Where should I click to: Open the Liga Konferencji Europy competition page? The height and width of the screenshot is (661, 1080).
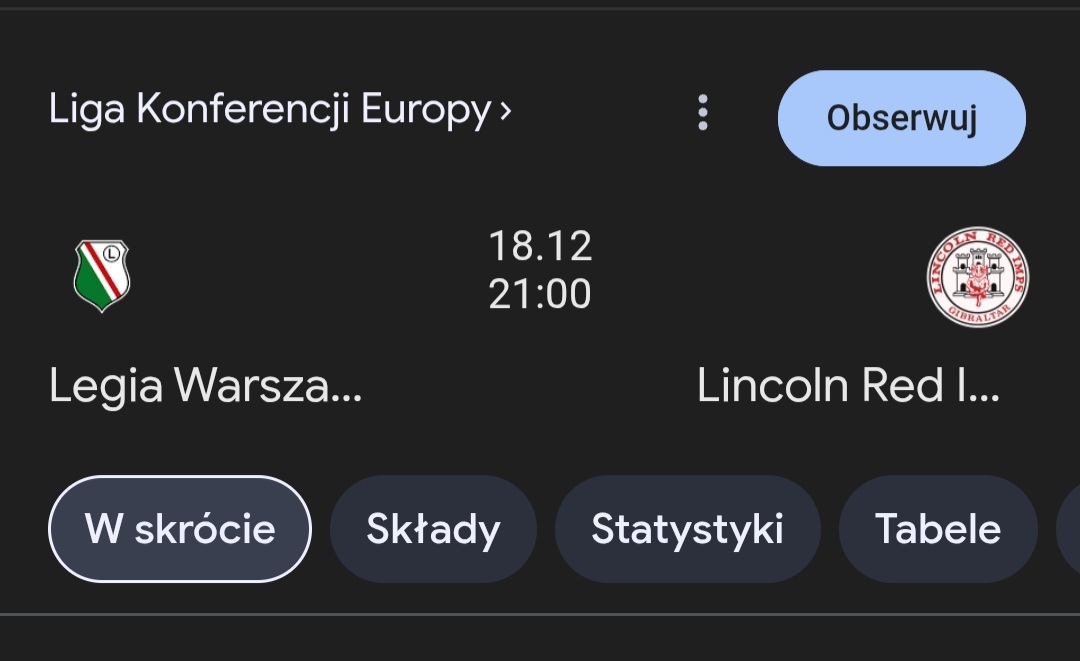coord(270,110)
